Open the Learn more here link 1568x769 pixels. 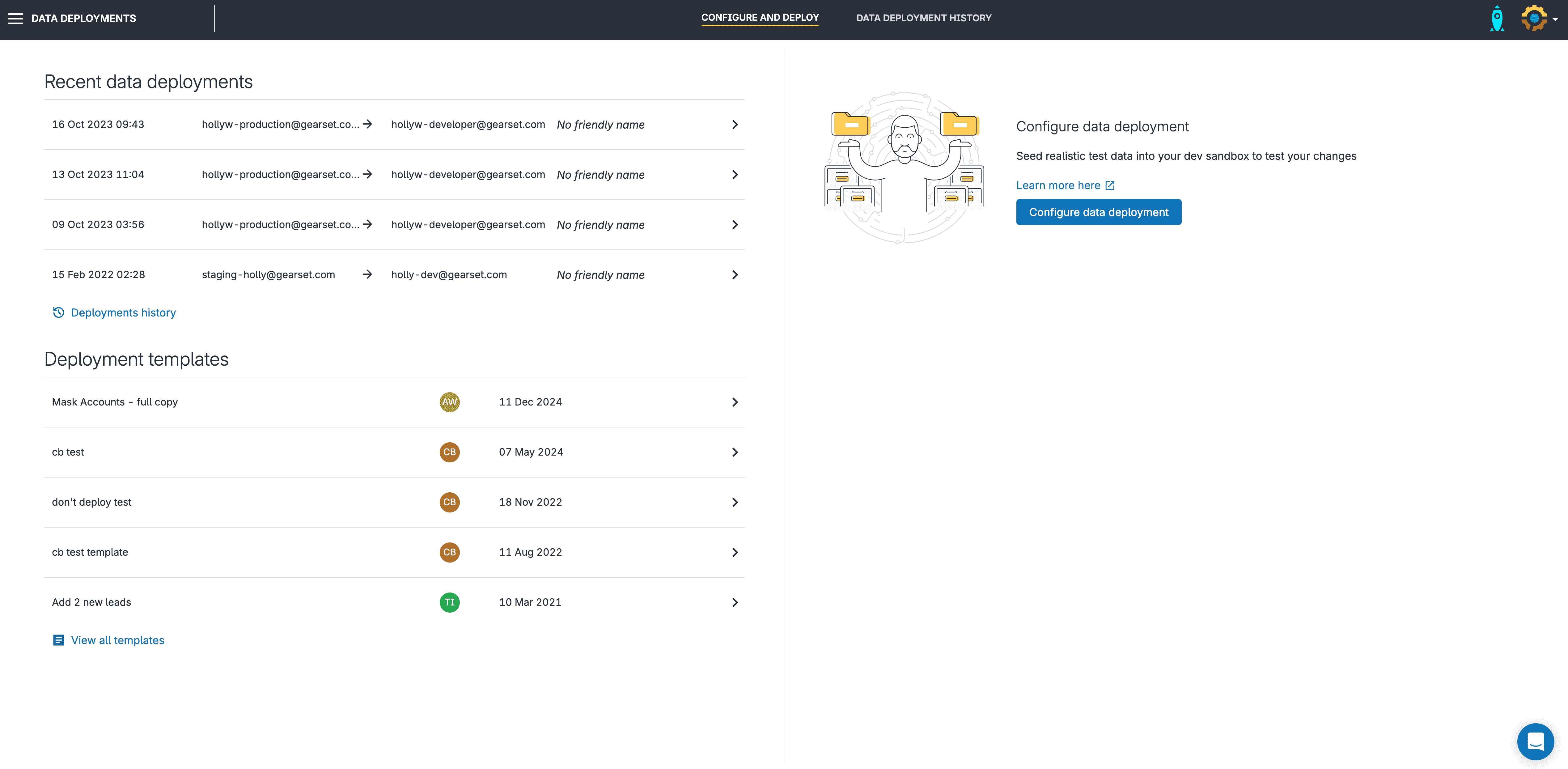click(x=1058, y=186)
